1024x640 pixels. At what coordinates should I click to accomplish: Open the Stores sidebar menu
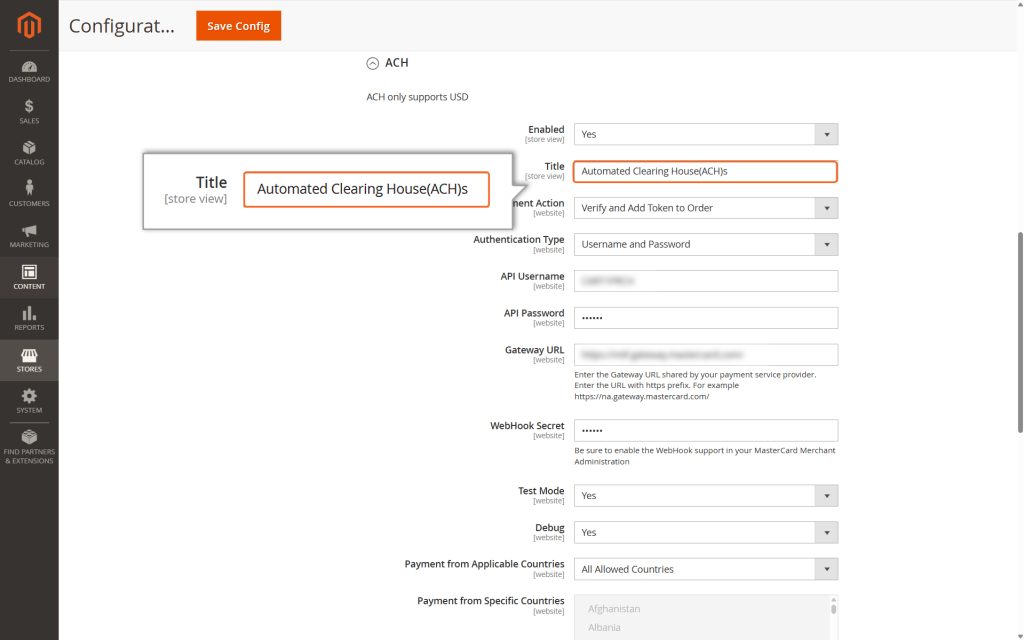tap(28, 360)
